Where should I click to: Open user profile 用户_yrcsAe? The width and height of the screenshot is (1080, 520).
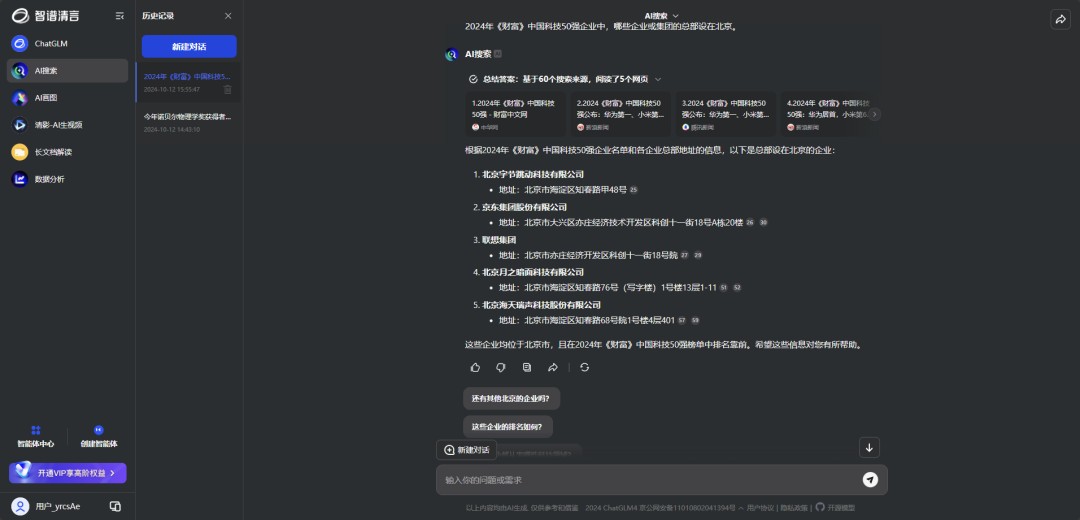46,506
